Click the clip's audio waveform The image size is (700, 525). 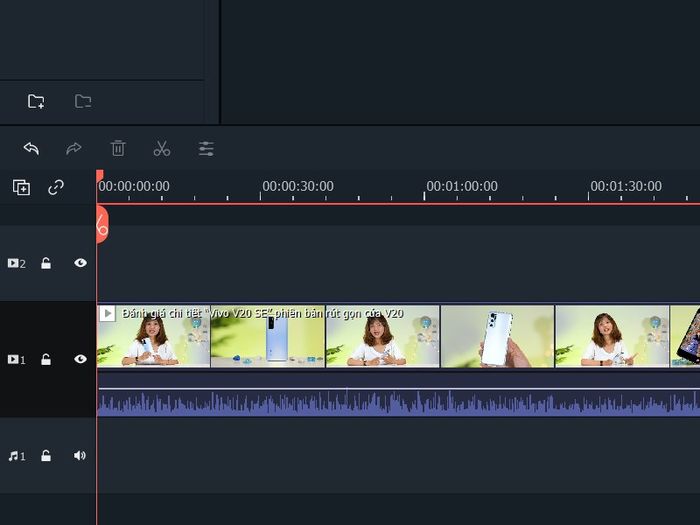[x=398, y=403]
